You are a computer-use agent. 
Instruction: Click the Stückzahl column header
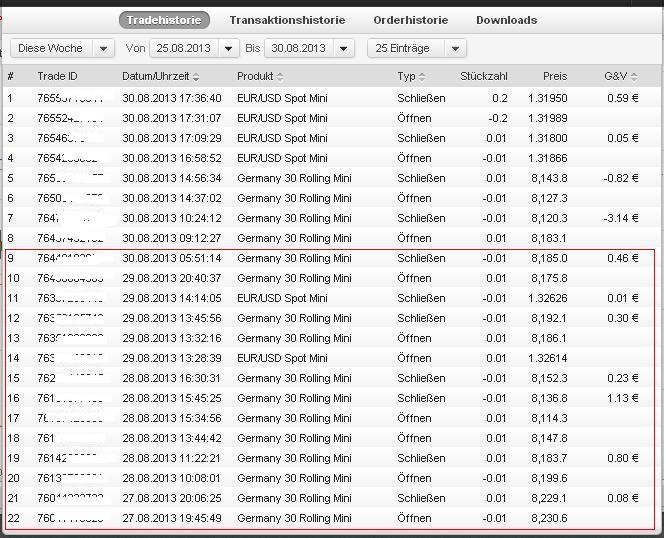click(483, 77)
